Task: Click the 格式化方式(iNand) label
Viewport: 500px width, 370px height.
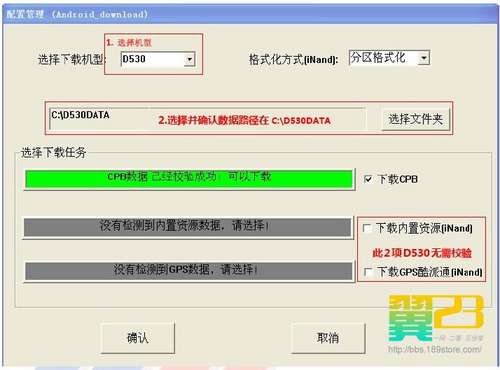Action: pyautogui.click(x=294, y=60)
